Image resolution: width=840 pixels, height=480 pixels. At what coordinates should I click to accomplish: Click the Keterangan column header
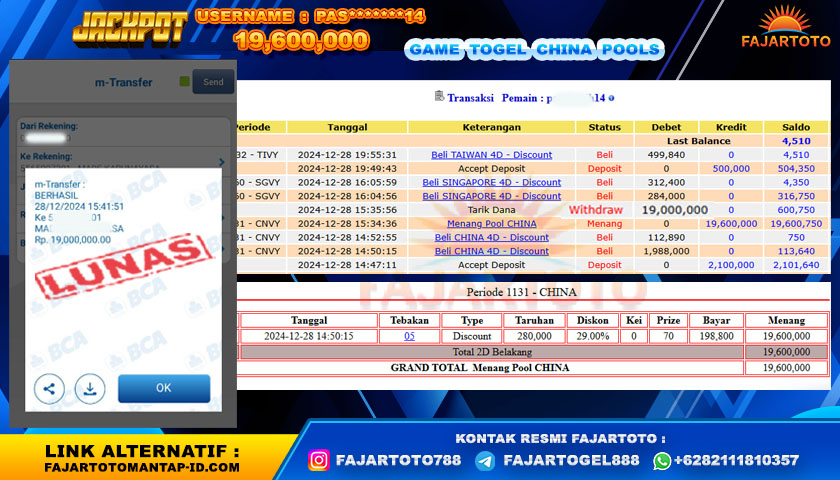point(491,127)
